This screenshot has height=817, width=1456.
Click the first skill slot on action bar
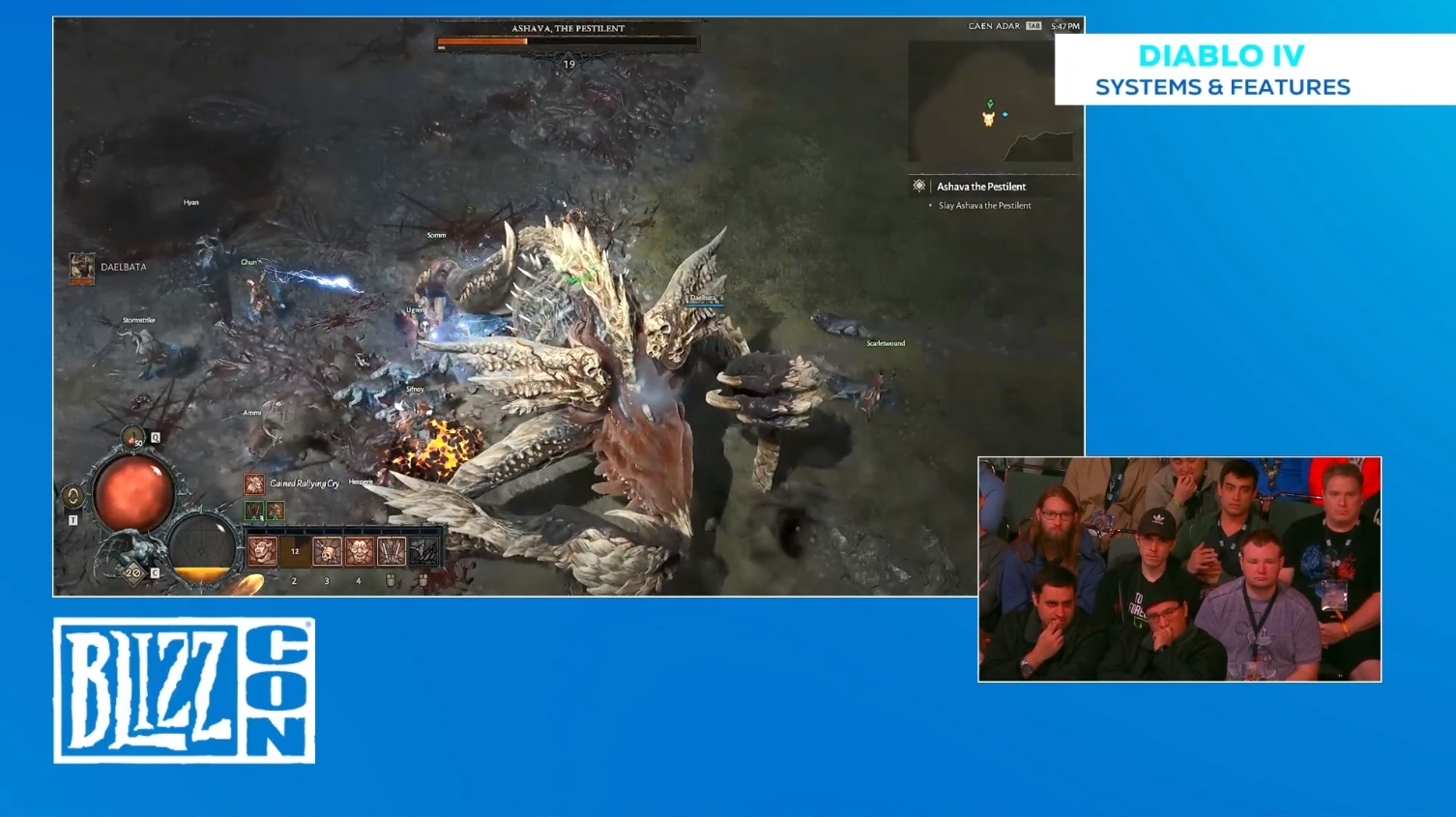263,551
